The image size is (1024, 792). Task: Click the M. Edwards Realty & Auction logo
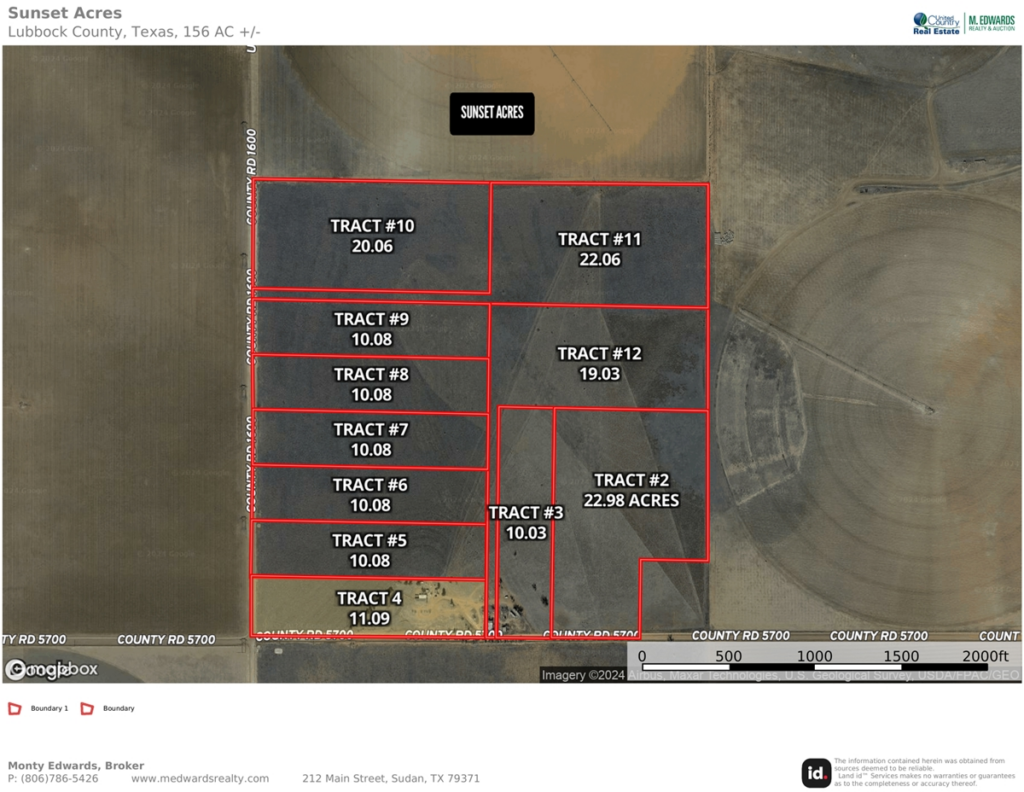coord(990,22)
